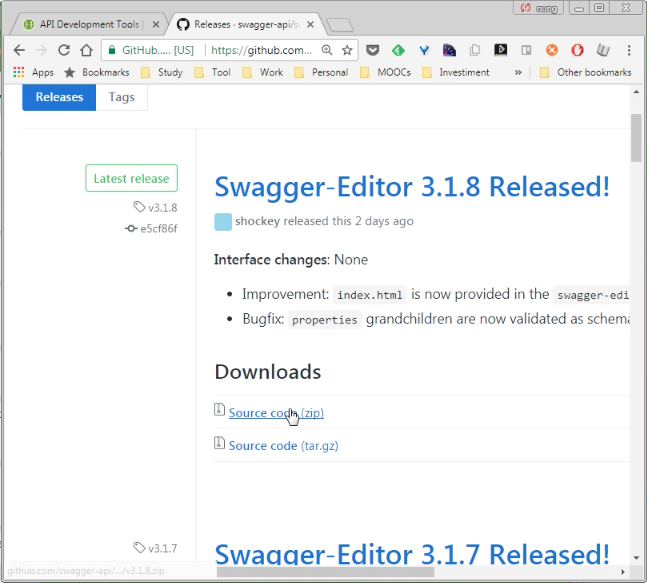647x583 pixels.
Task: Open Chrome's three-dot menu
Action: pos(629,50)
